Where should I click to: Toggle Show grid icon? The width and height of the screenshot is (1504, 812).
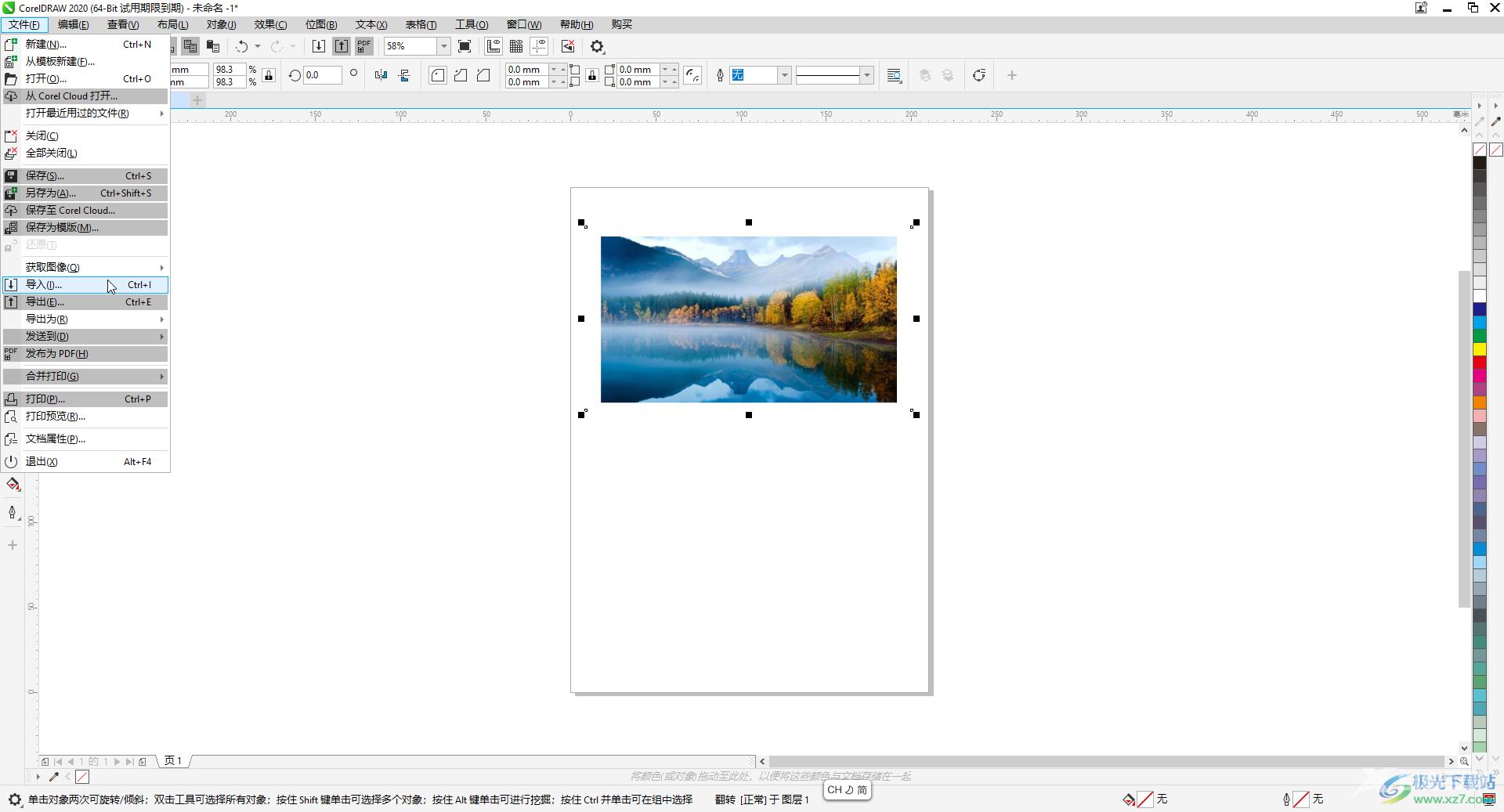(x=516, y=46)
